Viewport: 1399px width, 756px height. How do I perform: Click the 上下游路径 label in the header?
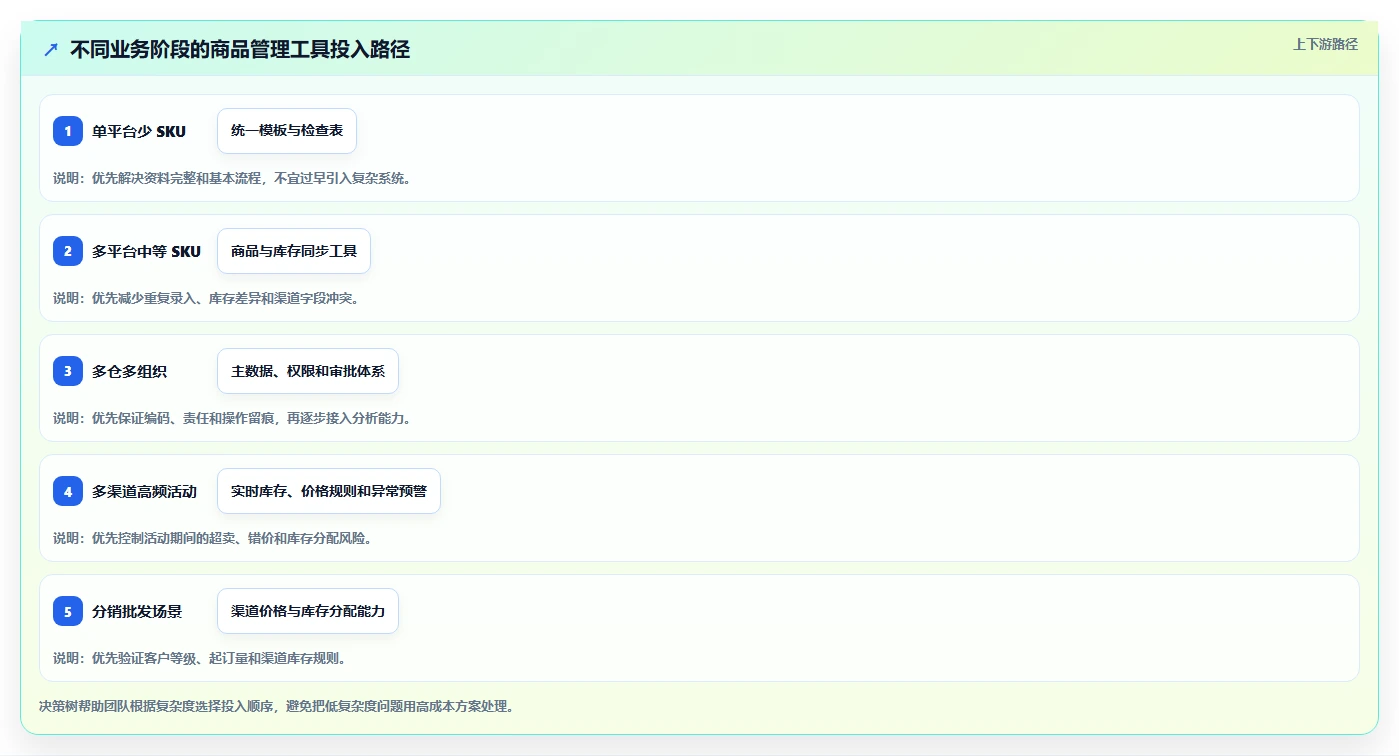pyautogui.click(x=1325, y=44)
